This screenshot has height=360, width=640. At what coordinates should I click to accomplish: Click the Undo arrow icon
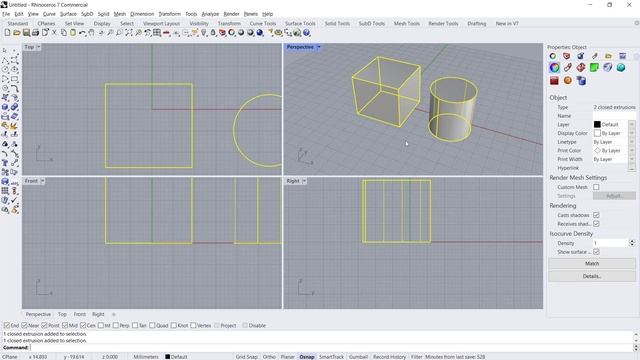pos(82,33)
